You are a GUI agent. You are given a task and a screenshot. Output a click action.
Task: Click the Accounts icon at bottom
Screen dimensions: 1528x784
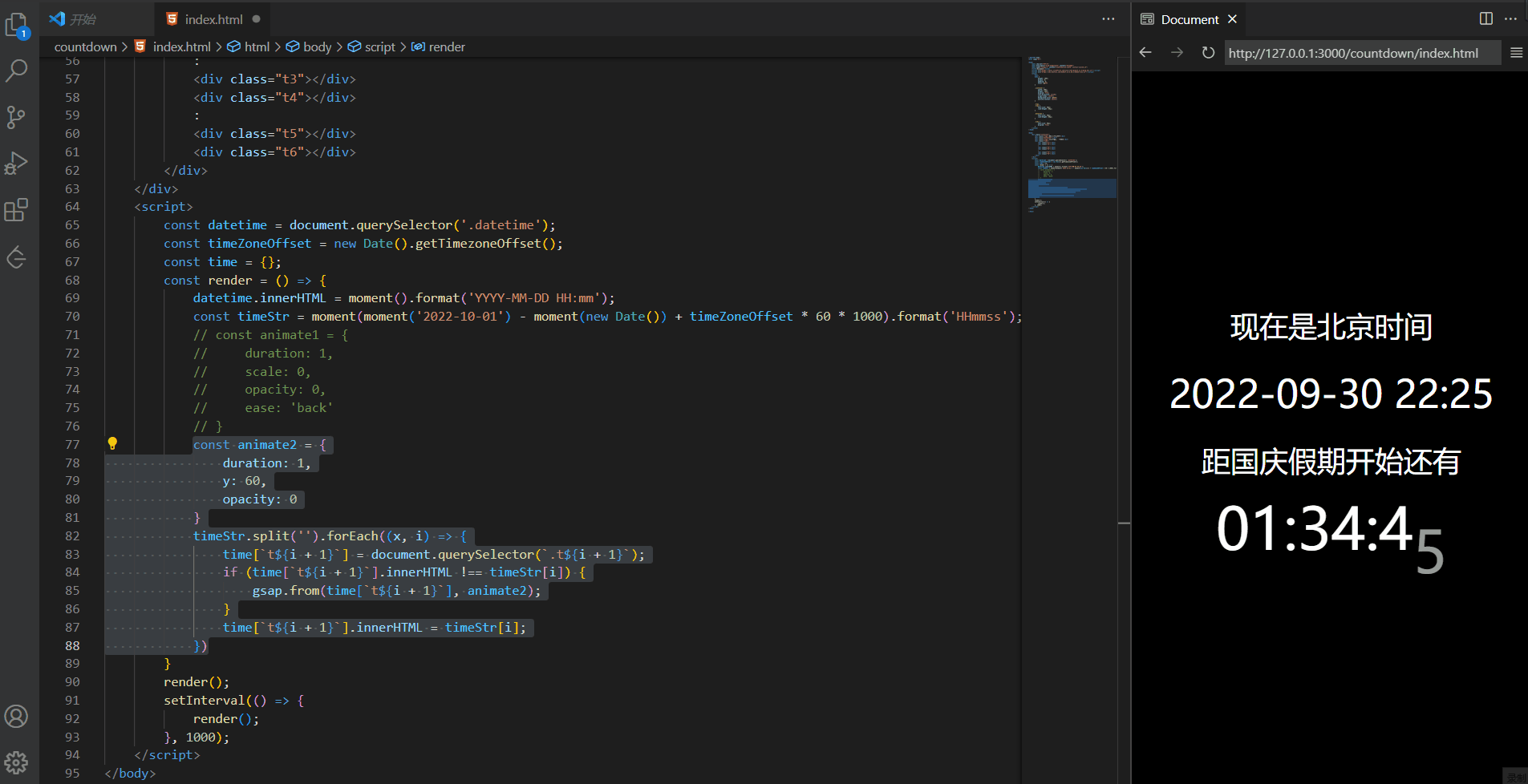pyautogui.click(x=17, y=716)
